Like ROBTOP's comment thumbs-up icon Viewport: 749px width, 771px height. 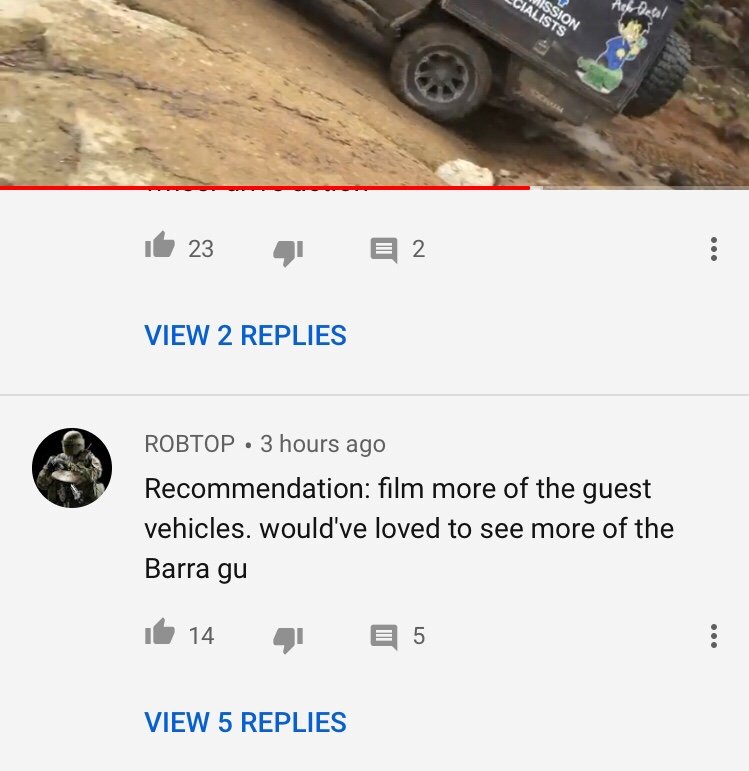click(x=160, y=632)
